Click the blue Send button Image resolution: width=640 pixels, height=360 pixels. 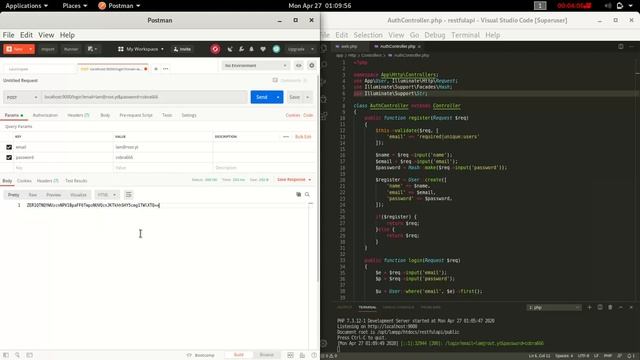(x=262, y=97)
